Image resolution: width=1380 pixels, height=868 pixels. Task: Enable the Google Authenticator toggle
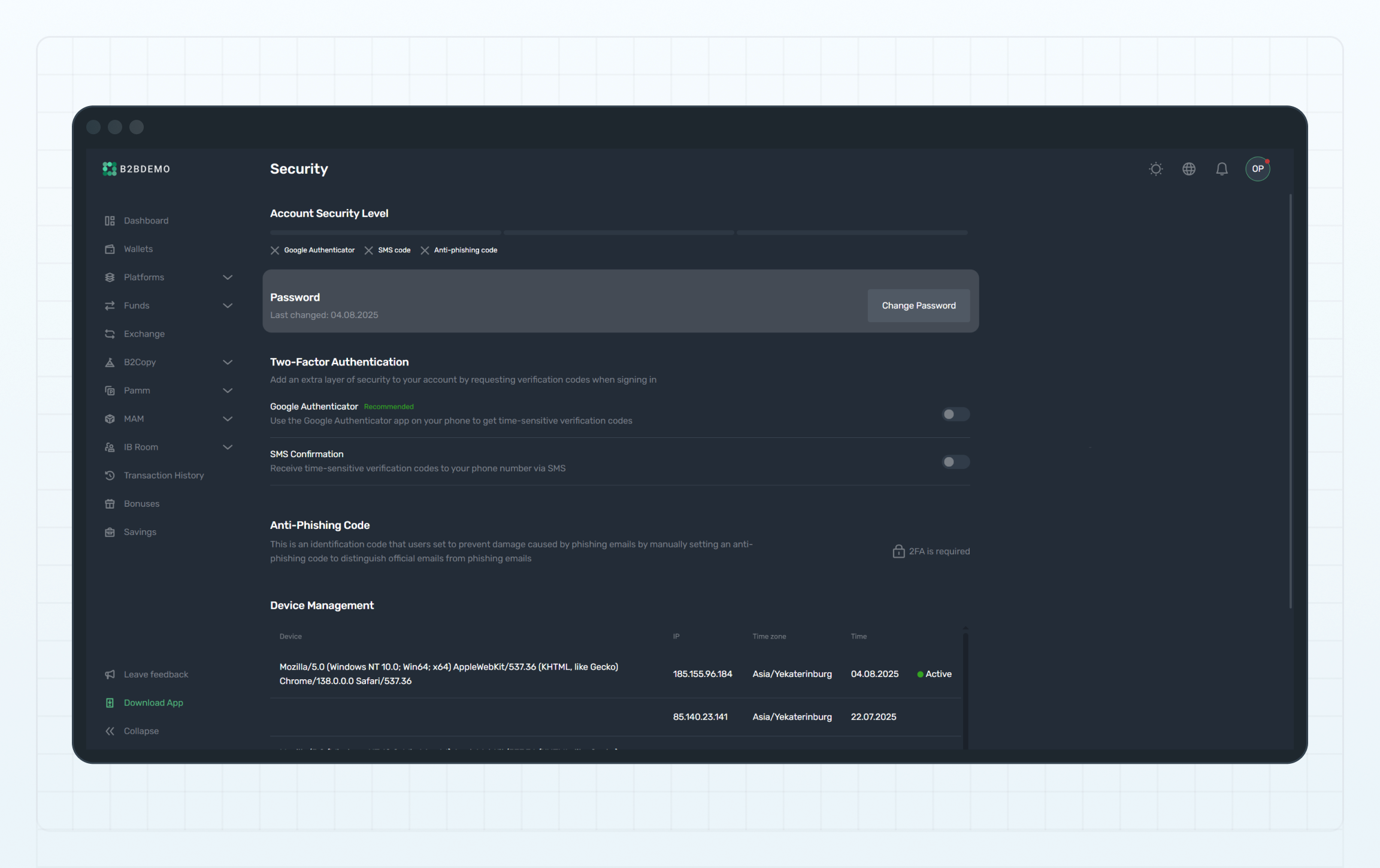click(955, 414)
